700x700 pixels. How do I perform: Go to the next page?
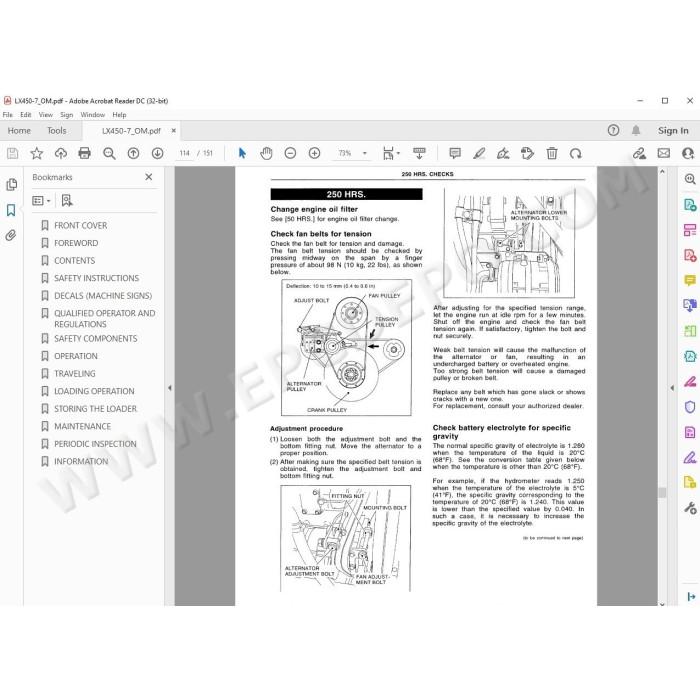click(157, 154)
